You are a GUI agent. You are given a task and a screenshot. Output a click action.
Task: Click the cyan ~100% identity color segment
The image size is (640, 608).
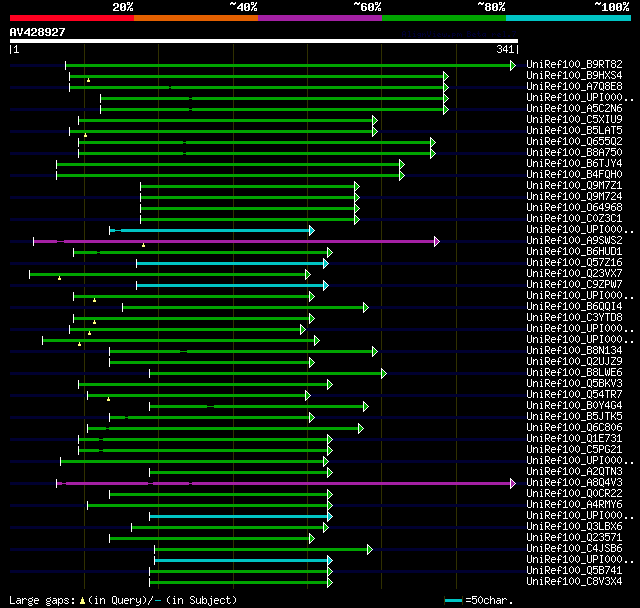point(569,18)
